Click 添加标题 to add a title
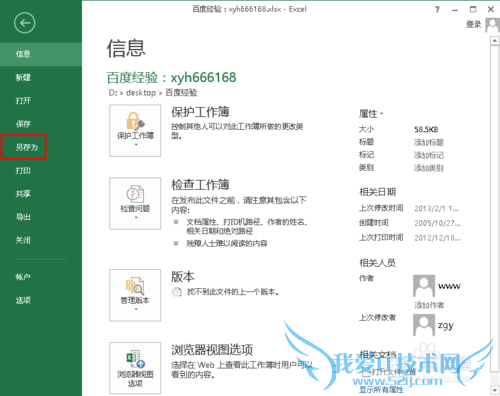500x396 pixels. click(x=429, y=142)
